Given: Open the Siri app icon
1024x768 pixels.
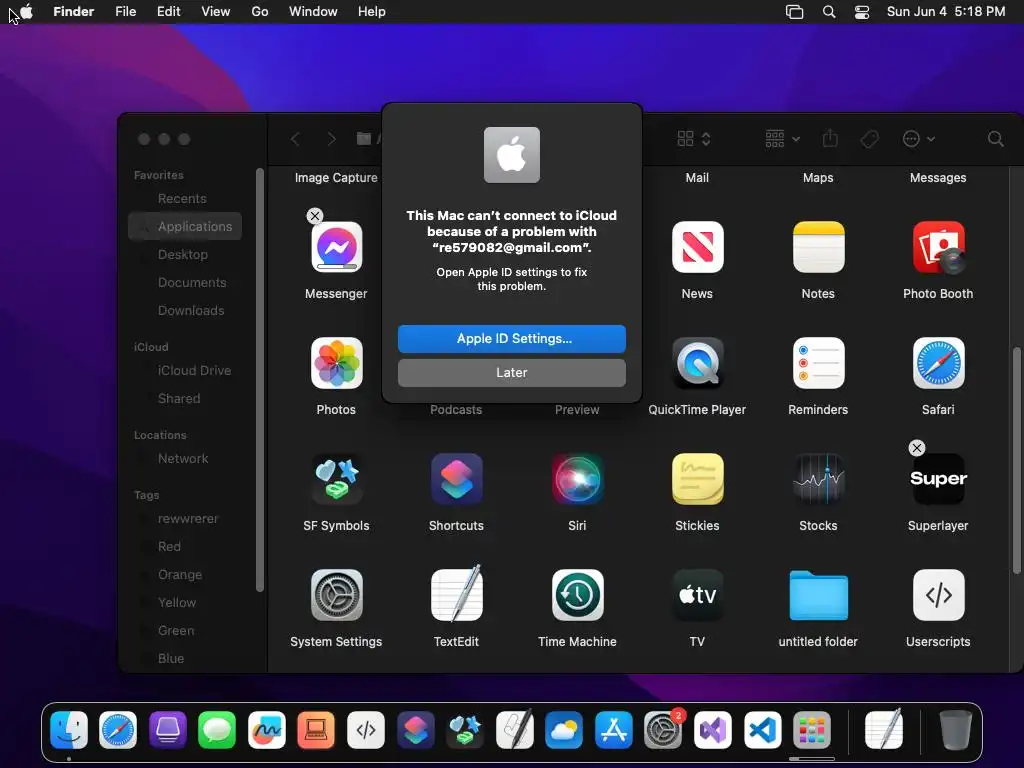Looking at the screenshot, I should point(577,479).
